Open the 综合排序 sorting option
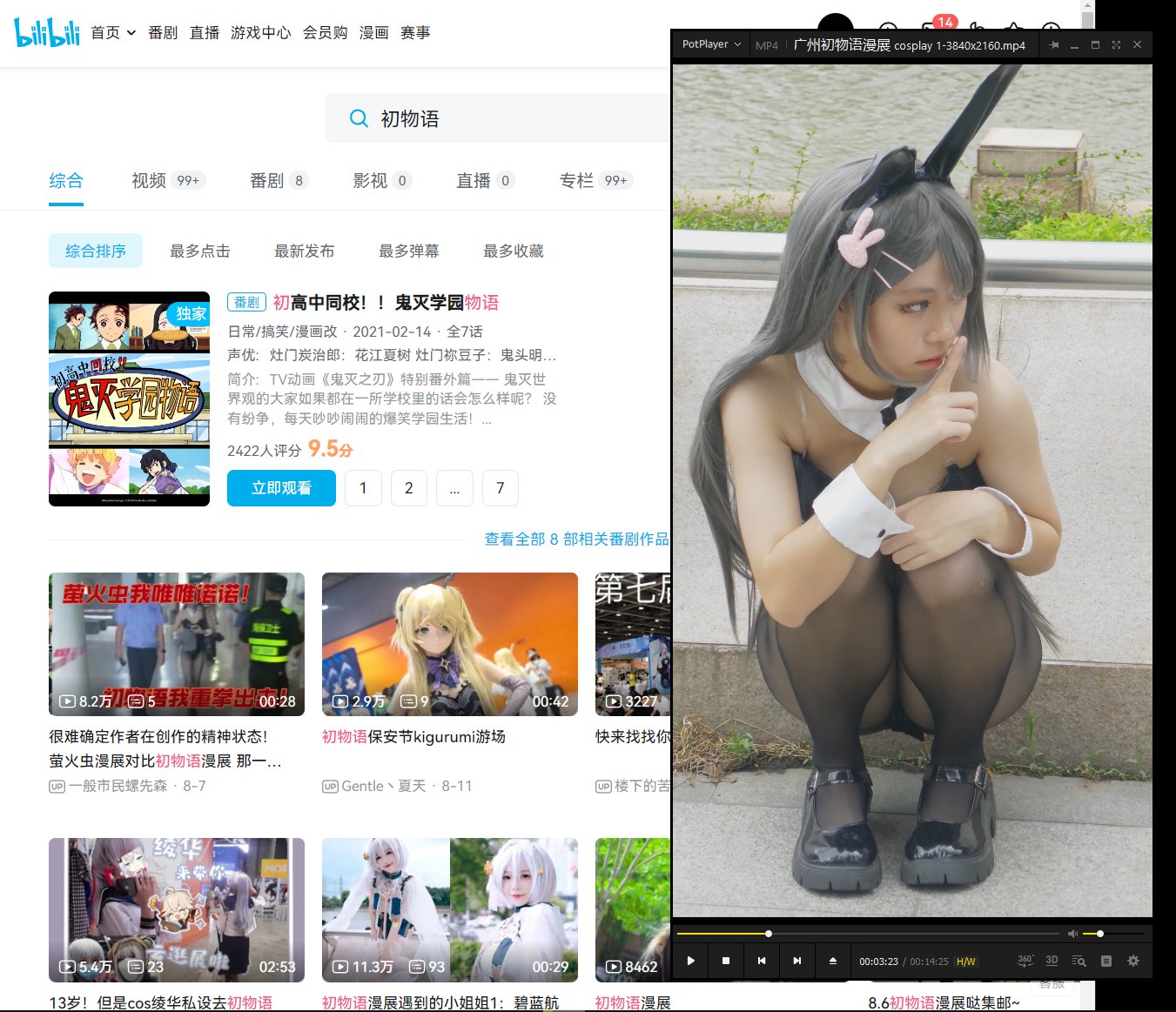 pyautogui.click(x=96, y=250)
